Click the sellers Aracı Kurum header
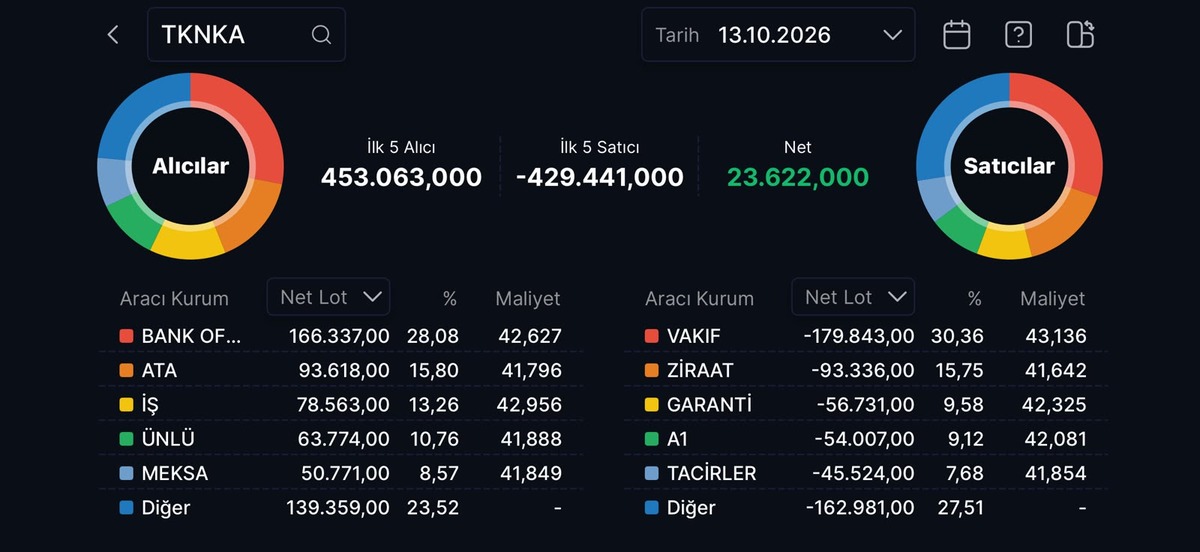The image size is (1200, 552). coord(699,299)
